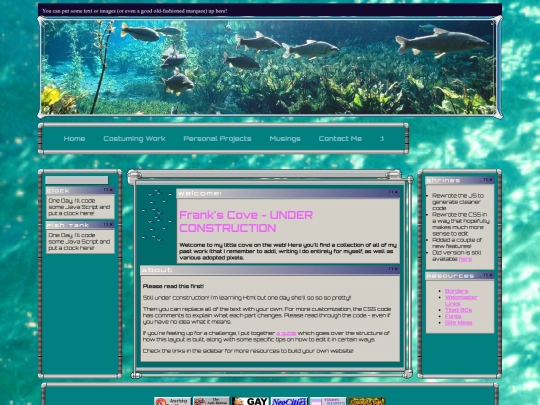540x405 pixels.
Task: Follow the "a guide" link in About
Action: click(286, 333)
